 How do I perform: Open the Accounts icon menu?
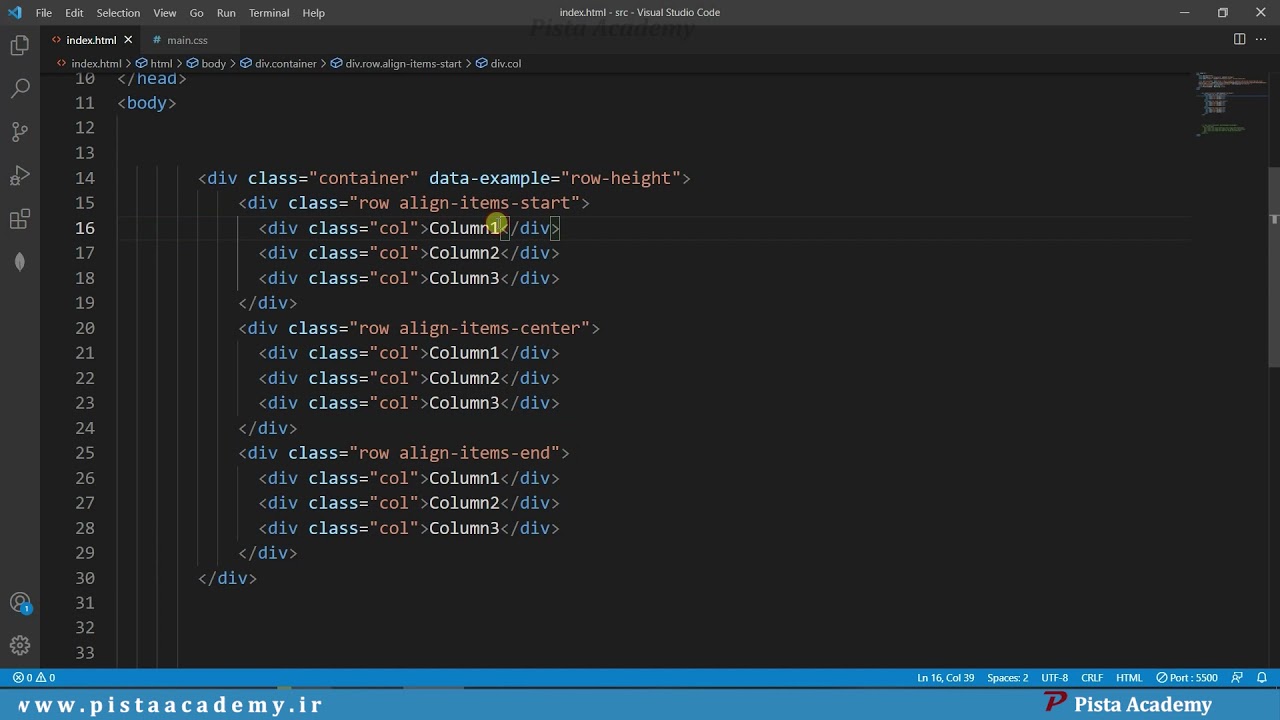(20, 603)
